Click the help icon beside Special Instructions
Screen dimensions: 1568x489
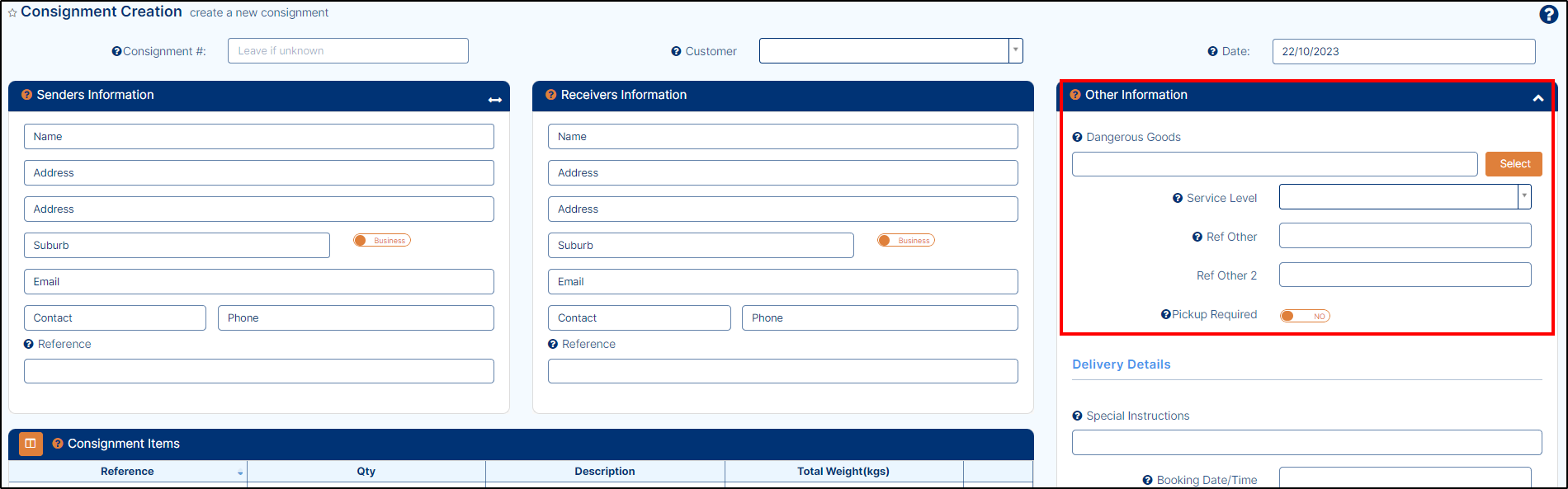tap(1077, 416)
